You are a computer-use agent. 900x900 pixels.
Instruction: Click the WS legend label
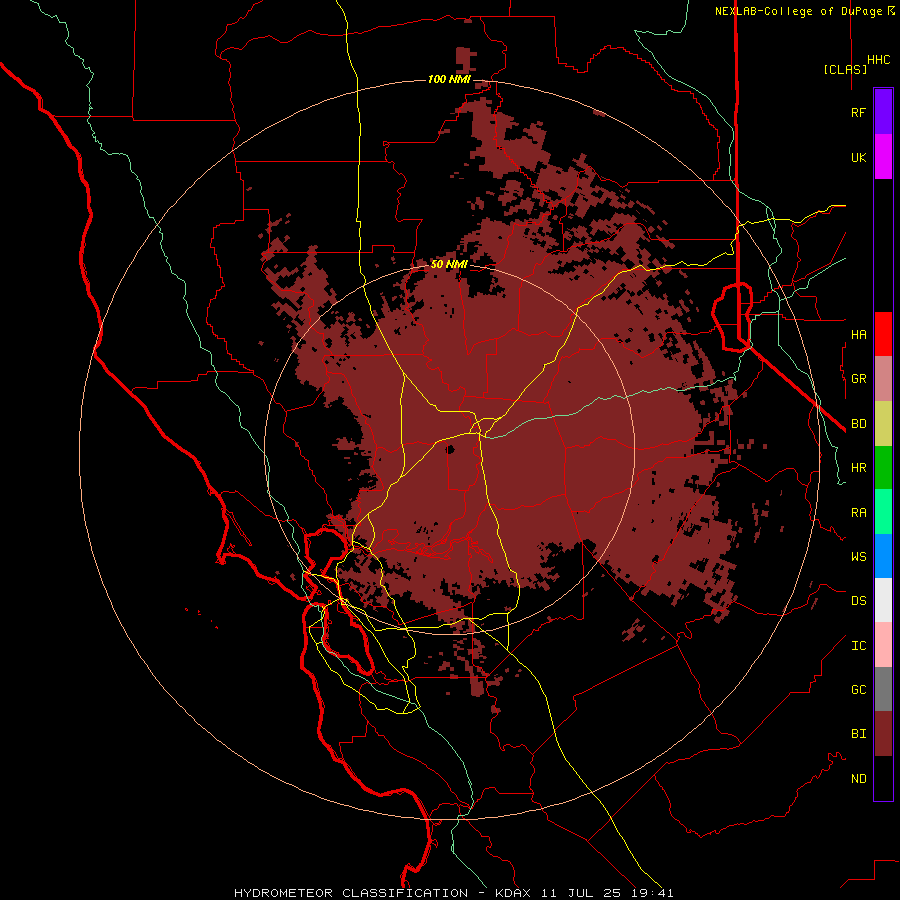(859, 557)
